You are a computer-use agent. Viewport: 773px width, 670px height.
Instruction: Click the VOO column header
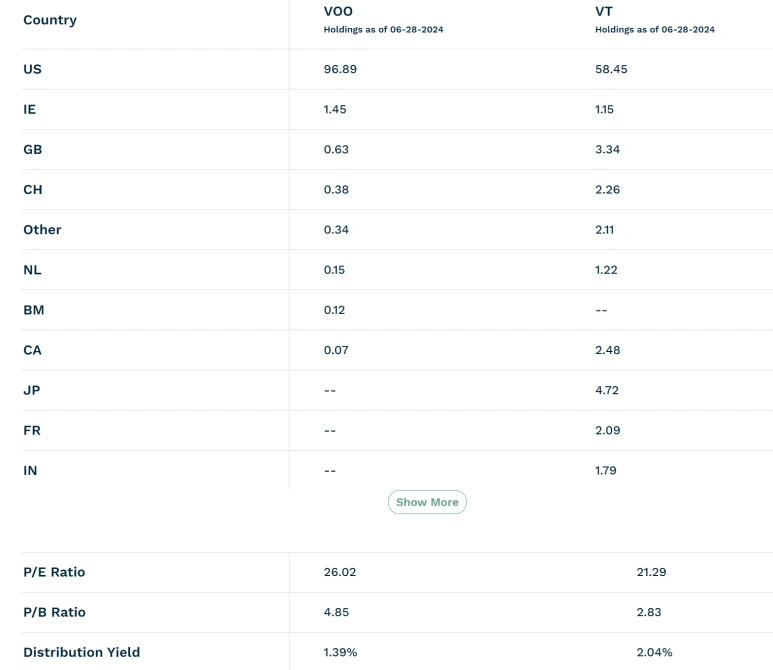[x=338, y=11]
